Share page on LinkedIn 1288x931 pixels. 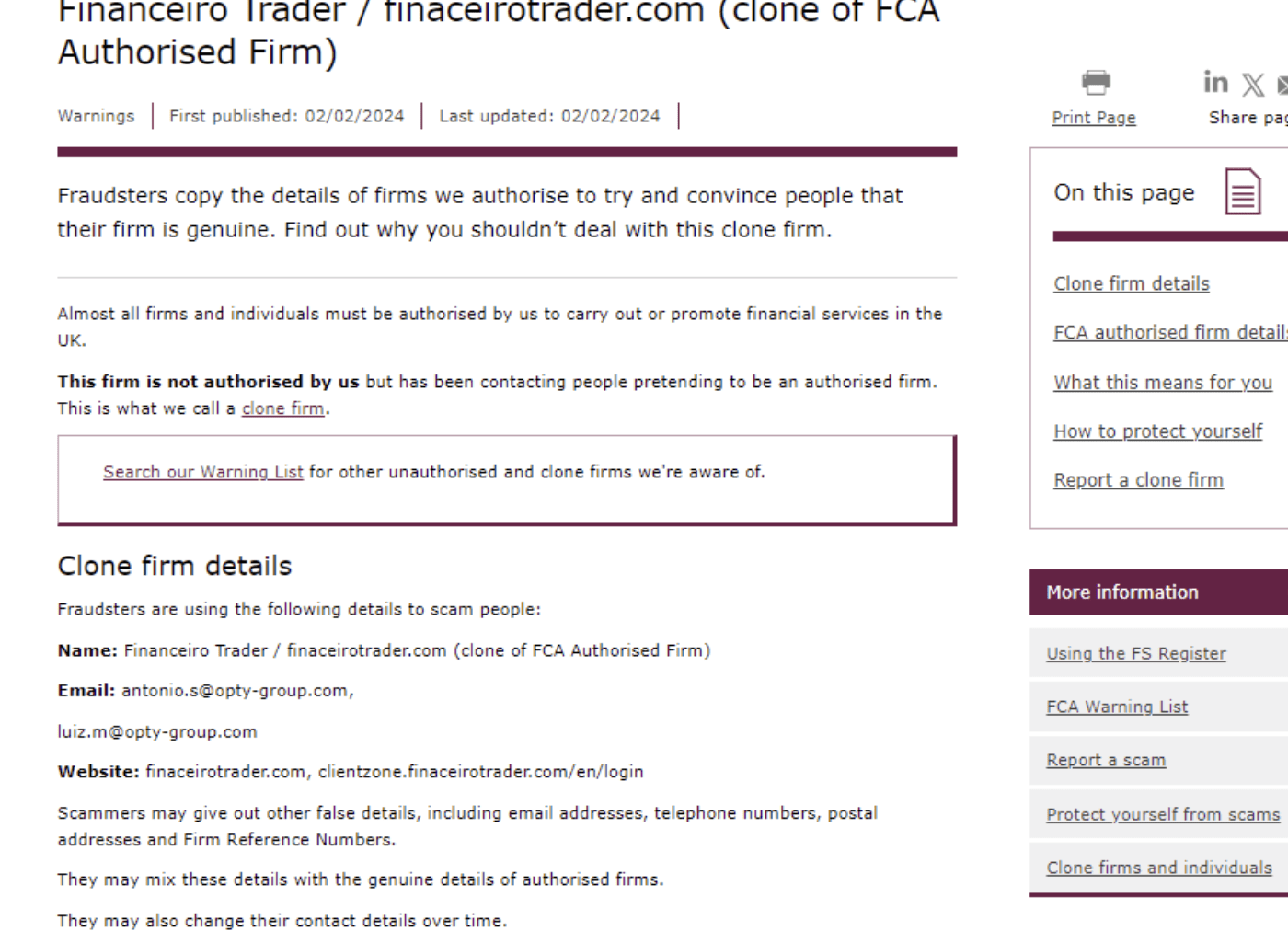pos(1215,83)
